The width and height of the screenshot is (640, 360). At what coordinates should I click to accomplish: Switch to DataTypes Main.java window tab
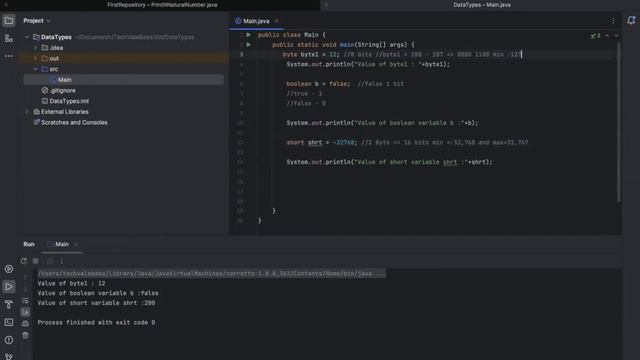(482, 5)
